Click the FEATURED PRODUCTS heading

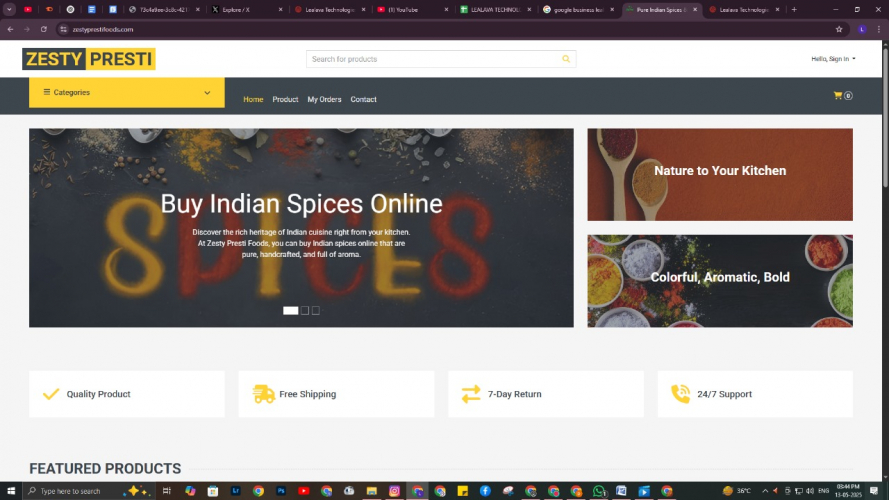(x=105, y=469)
